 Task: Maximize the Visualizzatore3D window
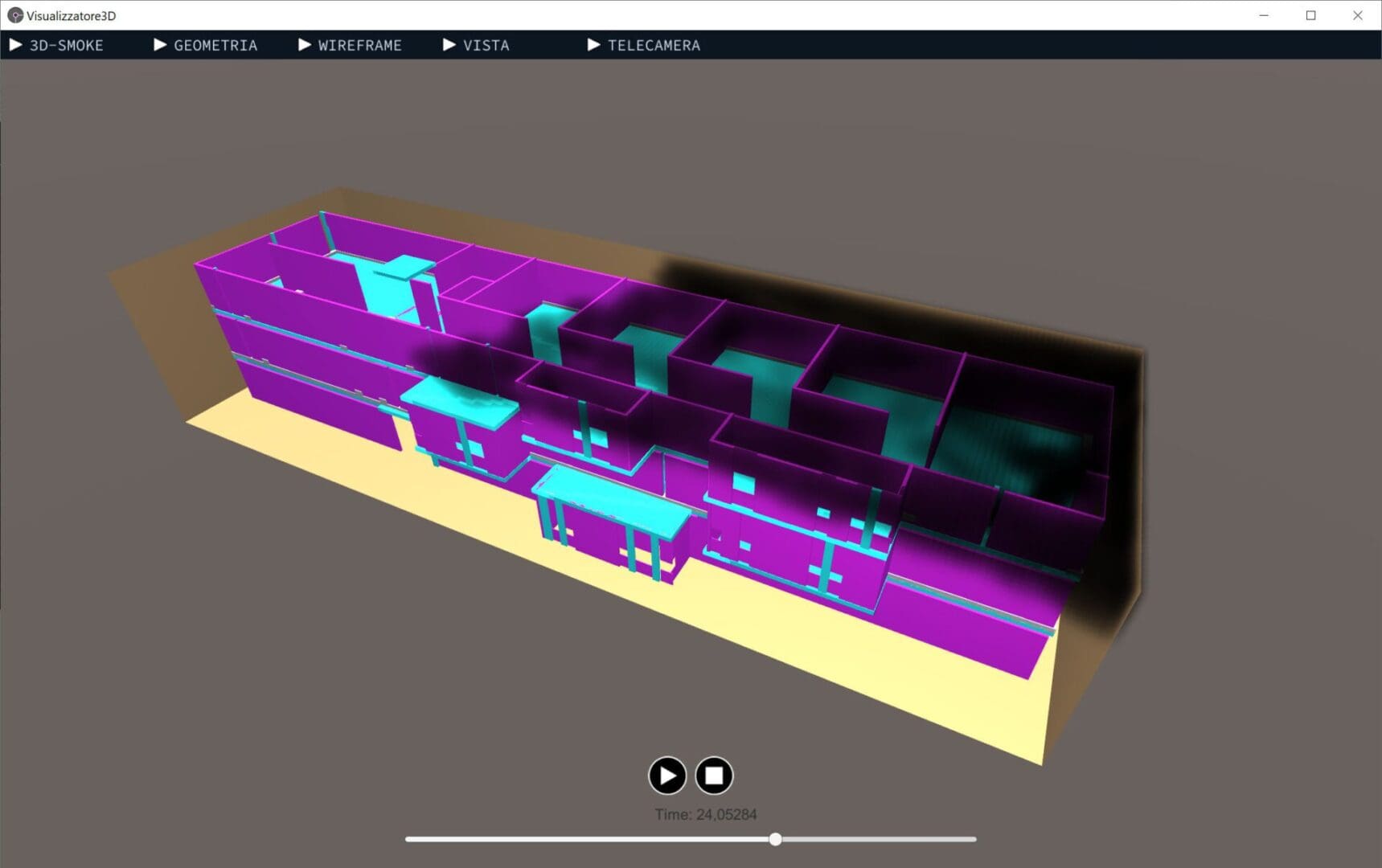point(1310,15)
